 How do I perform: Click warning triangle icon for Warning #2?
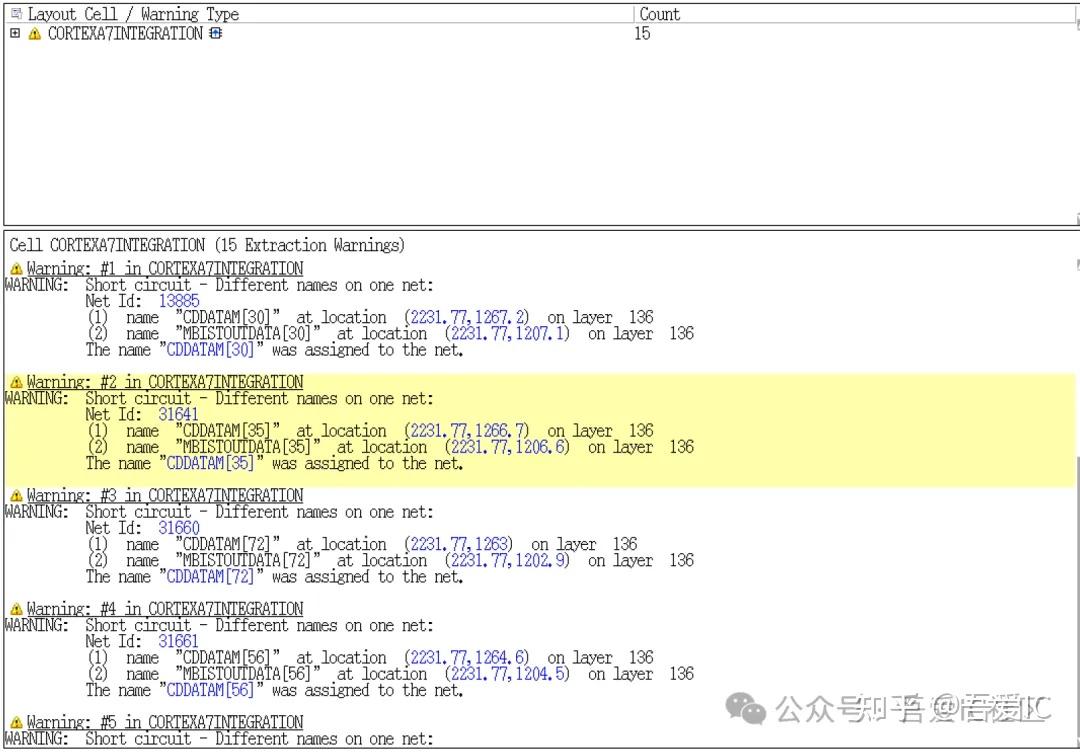click(16, 381)
